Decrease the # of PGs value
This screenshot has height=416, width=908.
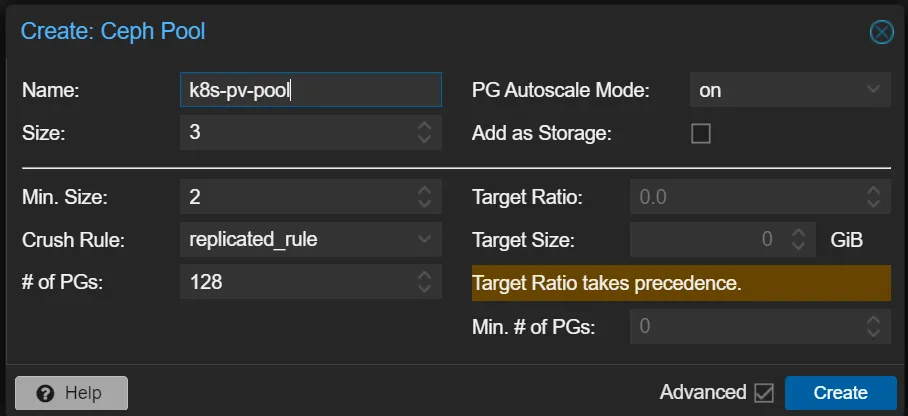click(x=424, y=290)
